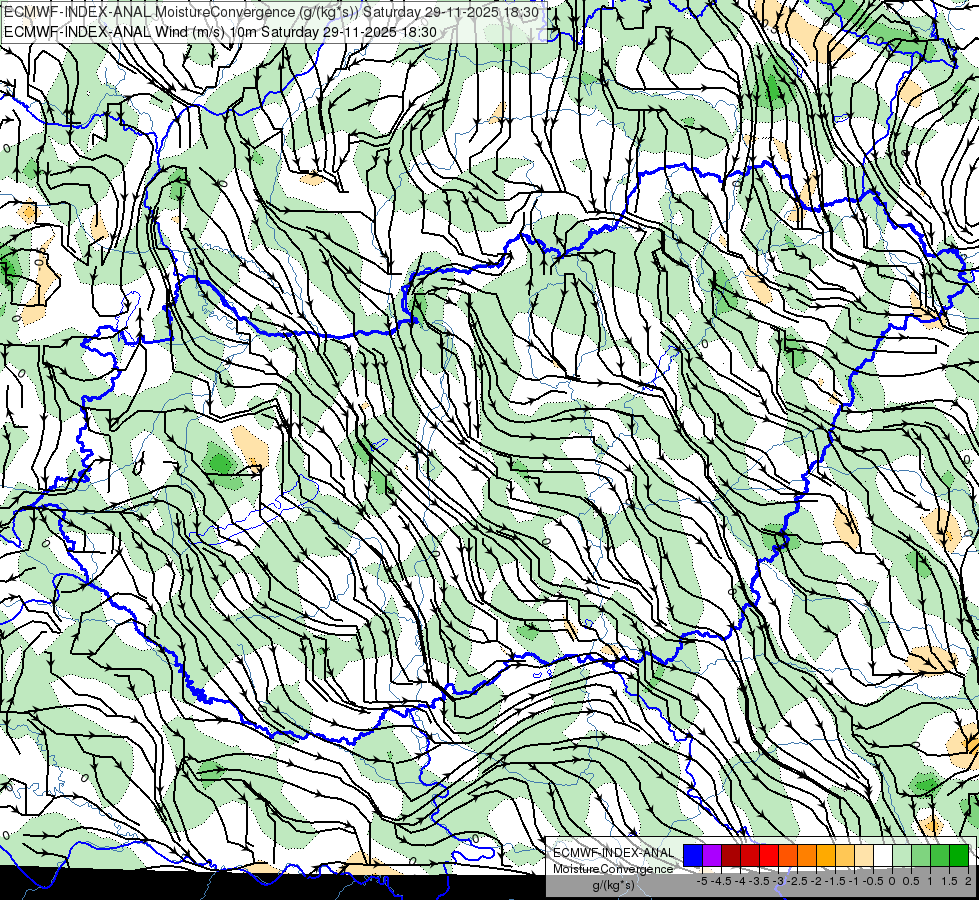
Task: Select the Wind (m/s) 10m title line
Action: [x=220, y=32]
